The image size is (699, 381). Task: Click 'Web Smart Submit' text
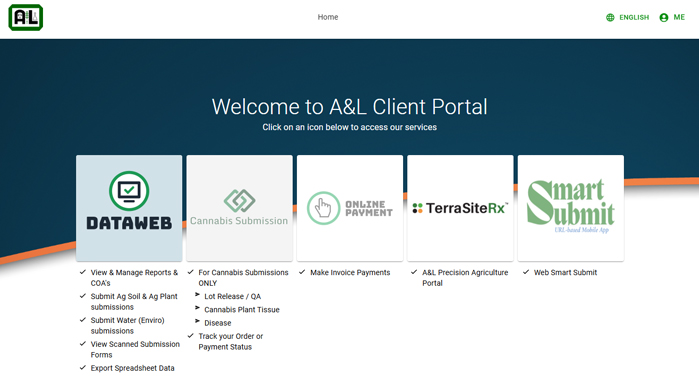(565, 272)
